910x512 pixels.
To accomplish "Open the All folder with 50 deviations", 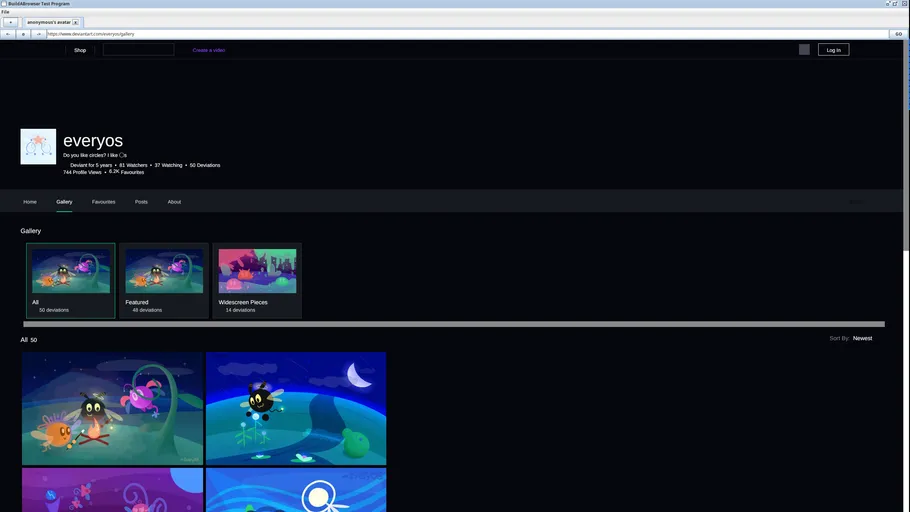I will click(x=71, y=281).
